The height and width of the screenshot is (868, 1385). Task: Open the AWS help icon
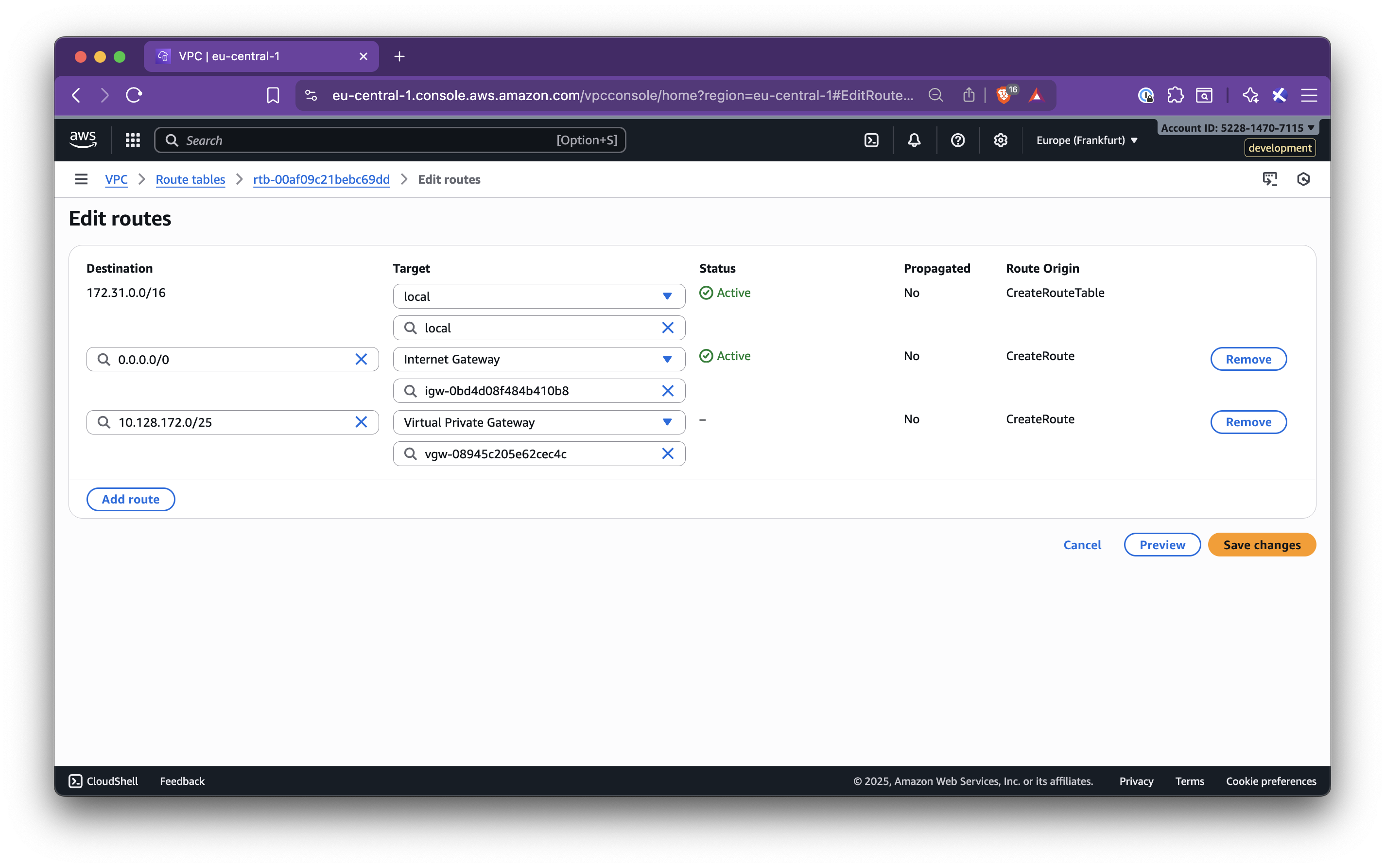coord(957,139)
